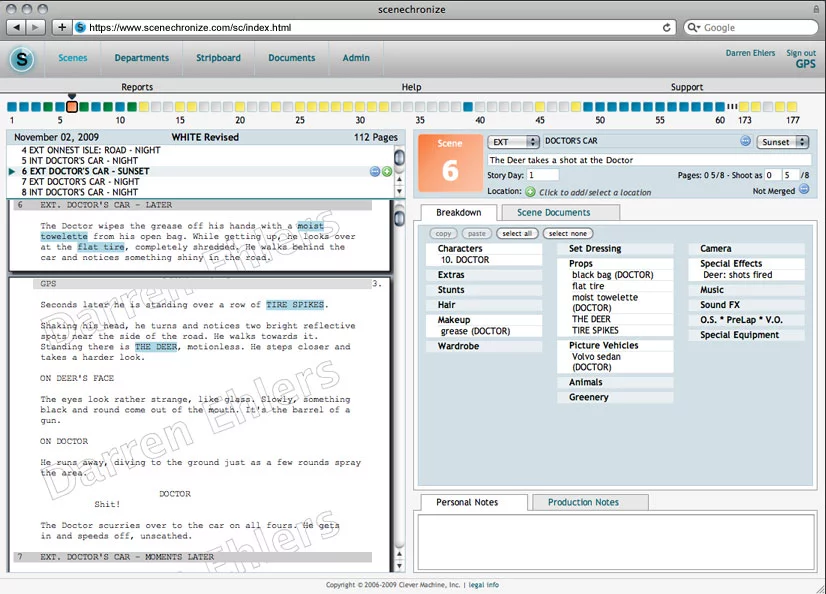The height and width of the screenshot is (594, 826).
Task: Open the Documents tab
Action: tap(291, 58)
